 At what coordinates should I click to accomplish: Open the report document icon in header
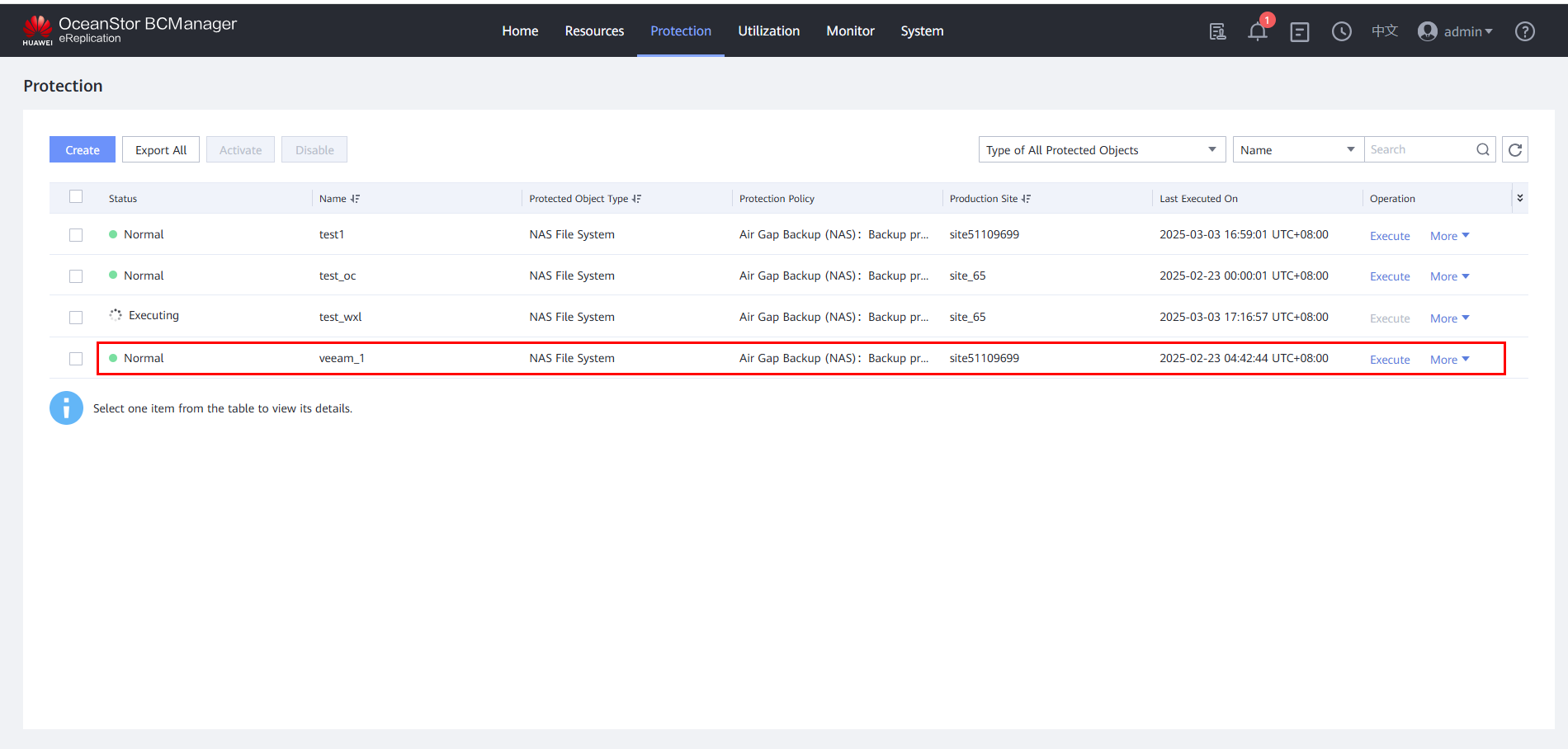[x=1217, y=32]
